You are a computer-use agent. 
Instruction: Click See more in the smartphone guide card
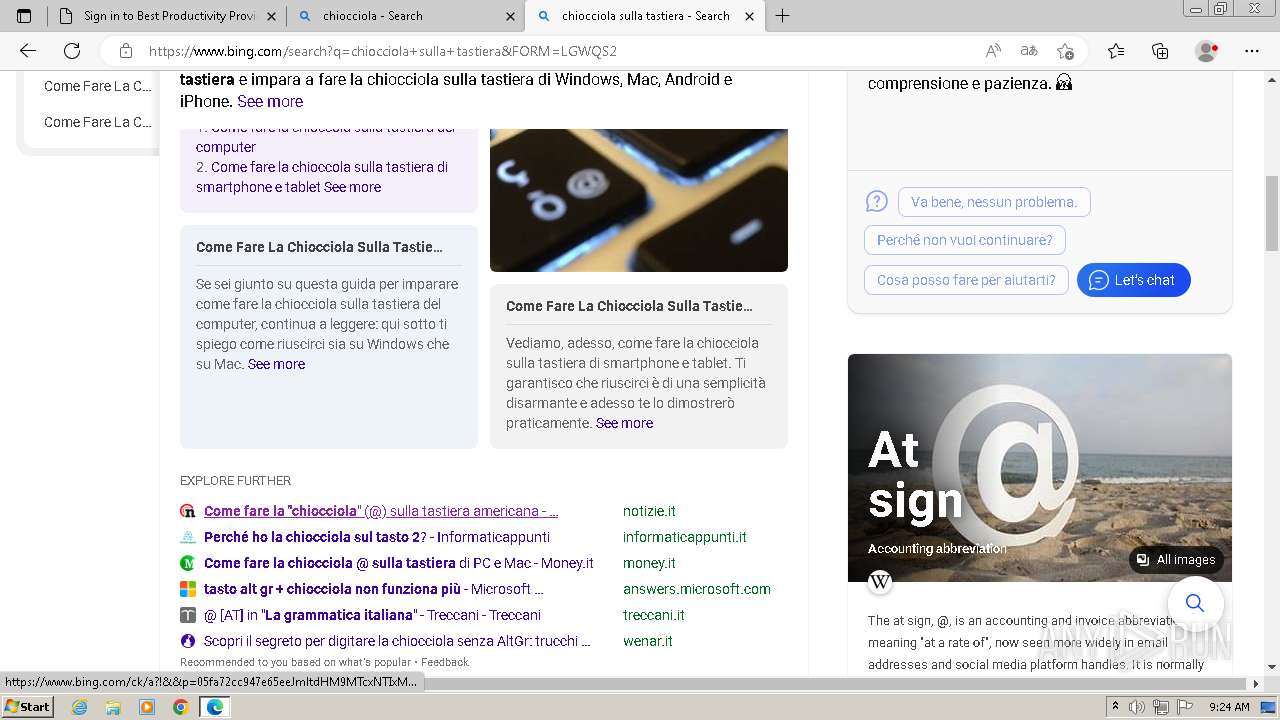click(x=624, y=423)
